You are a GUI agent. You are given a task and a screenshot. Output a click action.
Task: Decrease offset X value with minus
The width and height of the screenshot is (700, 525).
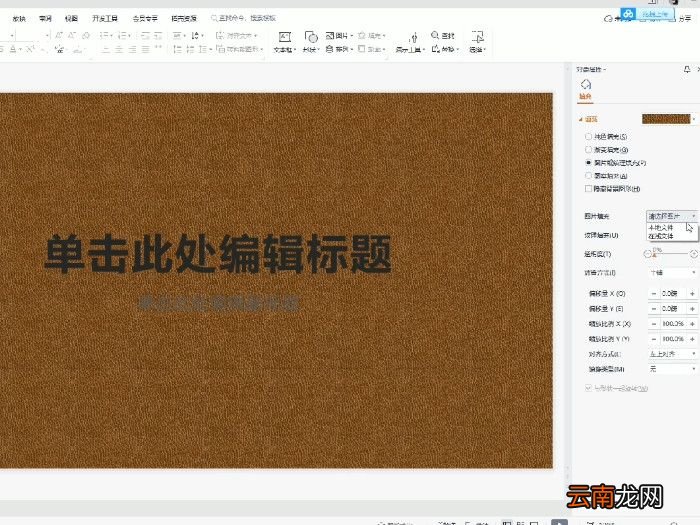pos(654,294)
